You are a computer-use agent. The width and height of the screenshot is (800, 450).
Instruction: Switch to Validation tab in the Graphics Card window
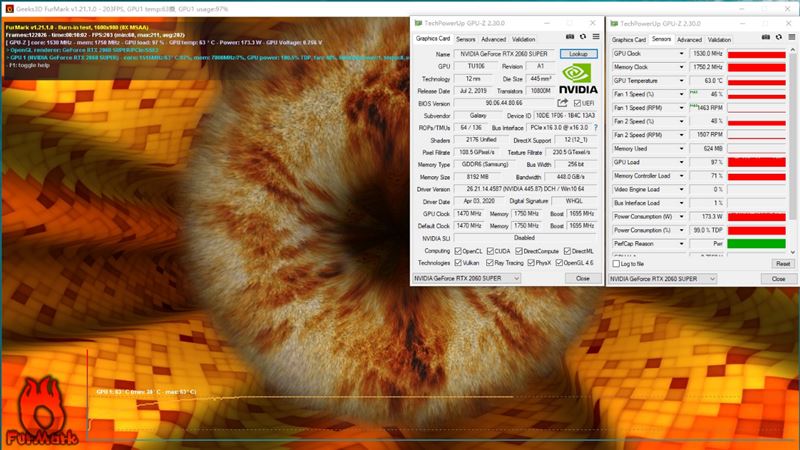coord(523,39)
